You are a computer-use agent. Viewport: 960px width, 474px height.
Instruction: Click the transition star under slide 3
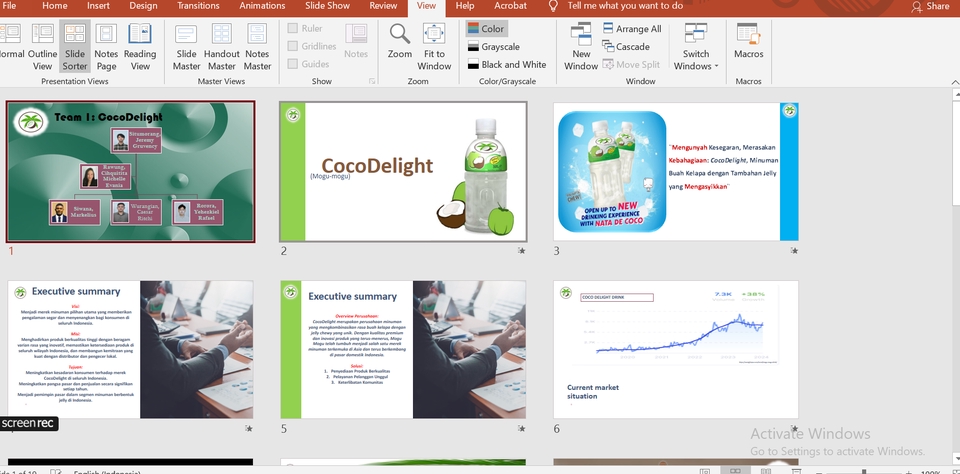tap(794, 250)
